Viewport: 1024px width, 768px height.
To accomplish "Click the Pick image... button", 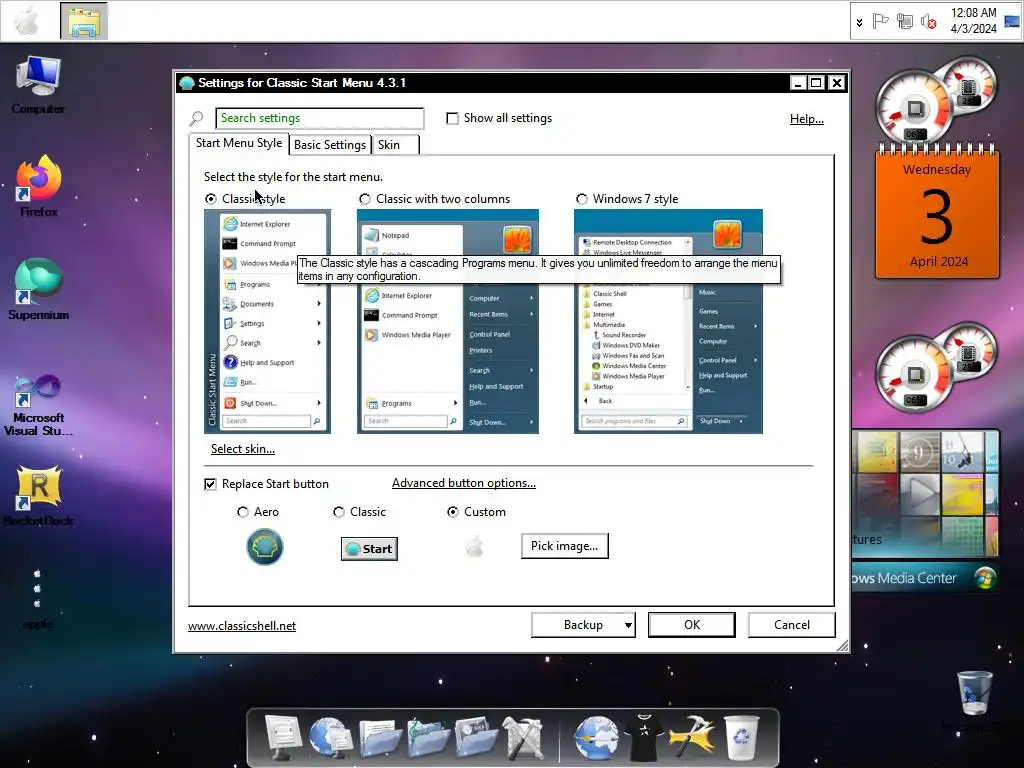I will [564, 546].
